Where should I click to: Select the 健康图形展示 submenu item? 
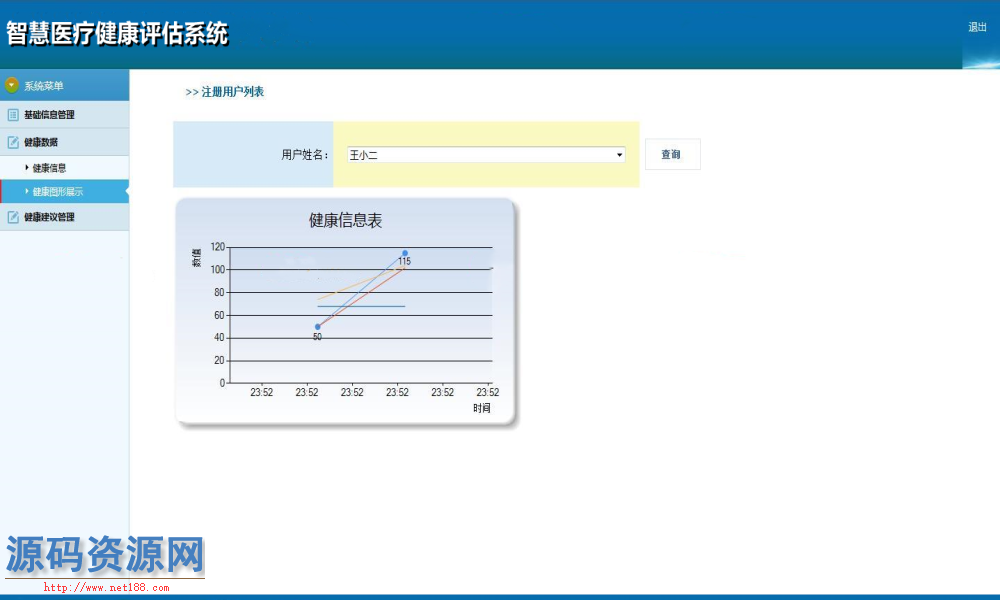click(58, 192)
